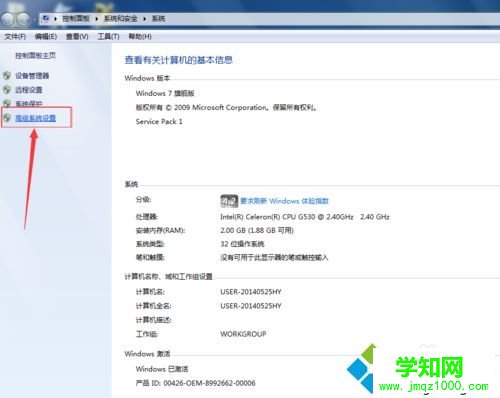Click the Service Pack 1 text
Viewport: 500px width, 398px height.
click(x=159, y=122)
